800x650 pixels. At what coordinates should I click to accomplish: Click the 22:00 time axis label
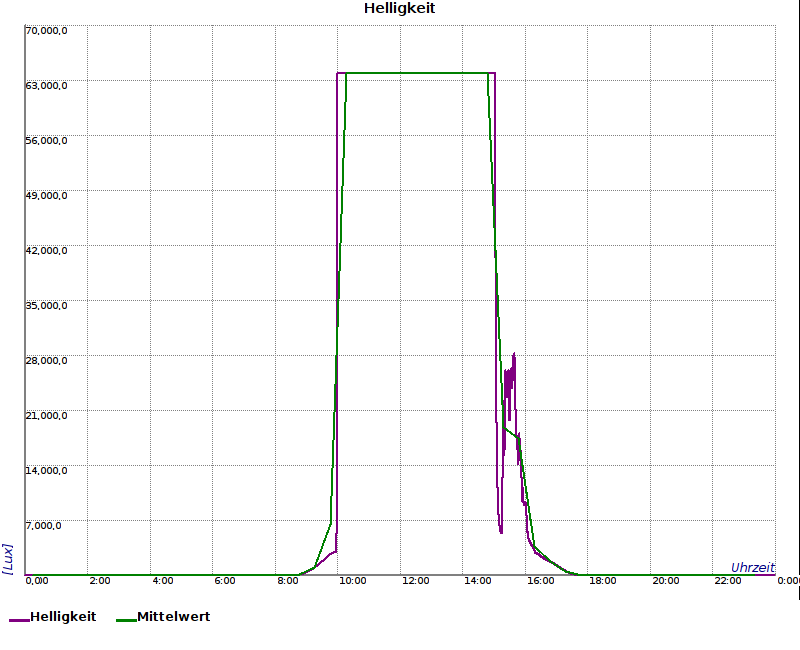(x=728, y=581)
